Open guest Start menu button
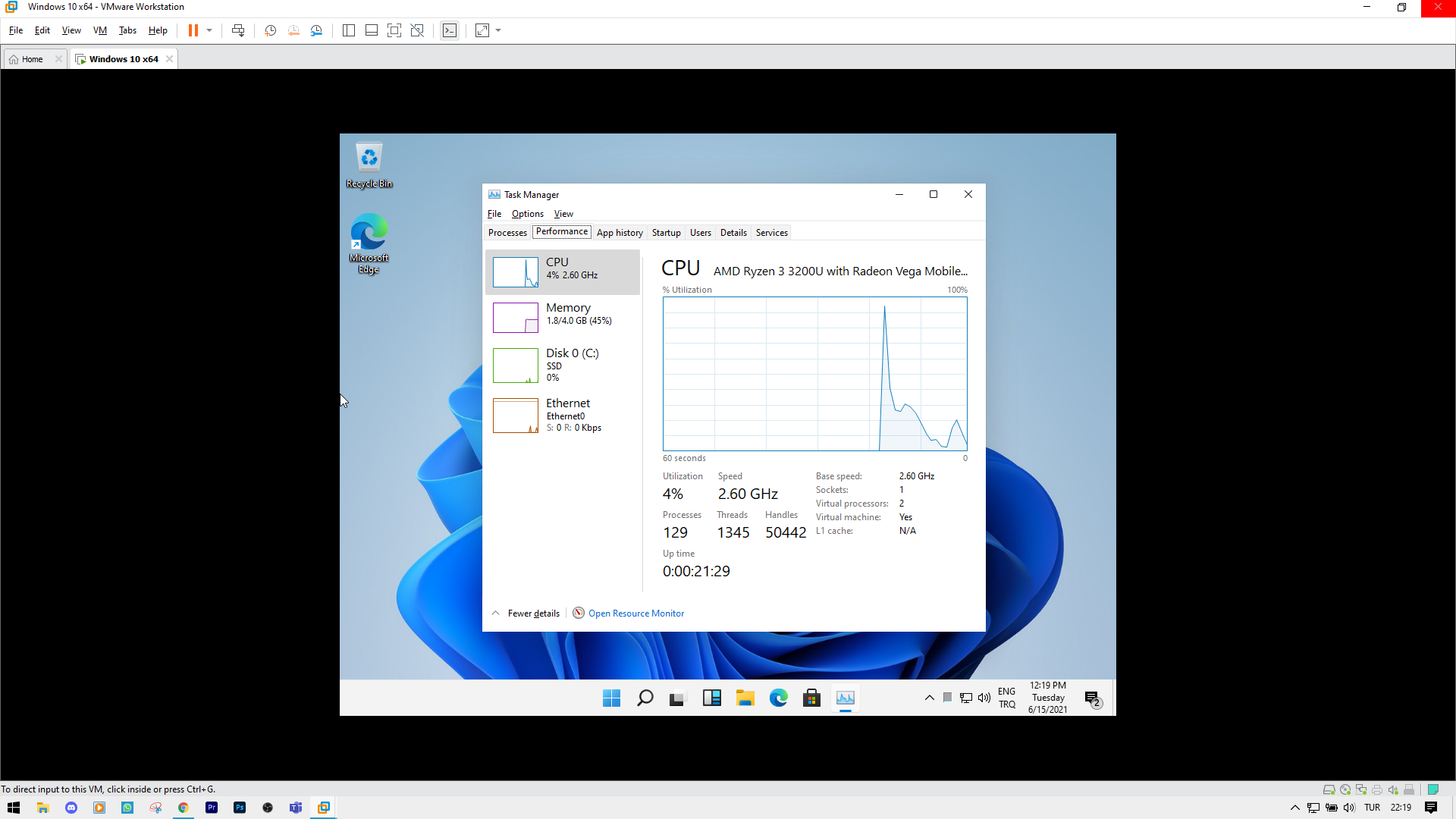The width and height of the screenshot is (1456, 819). click(x=612, y=698)
